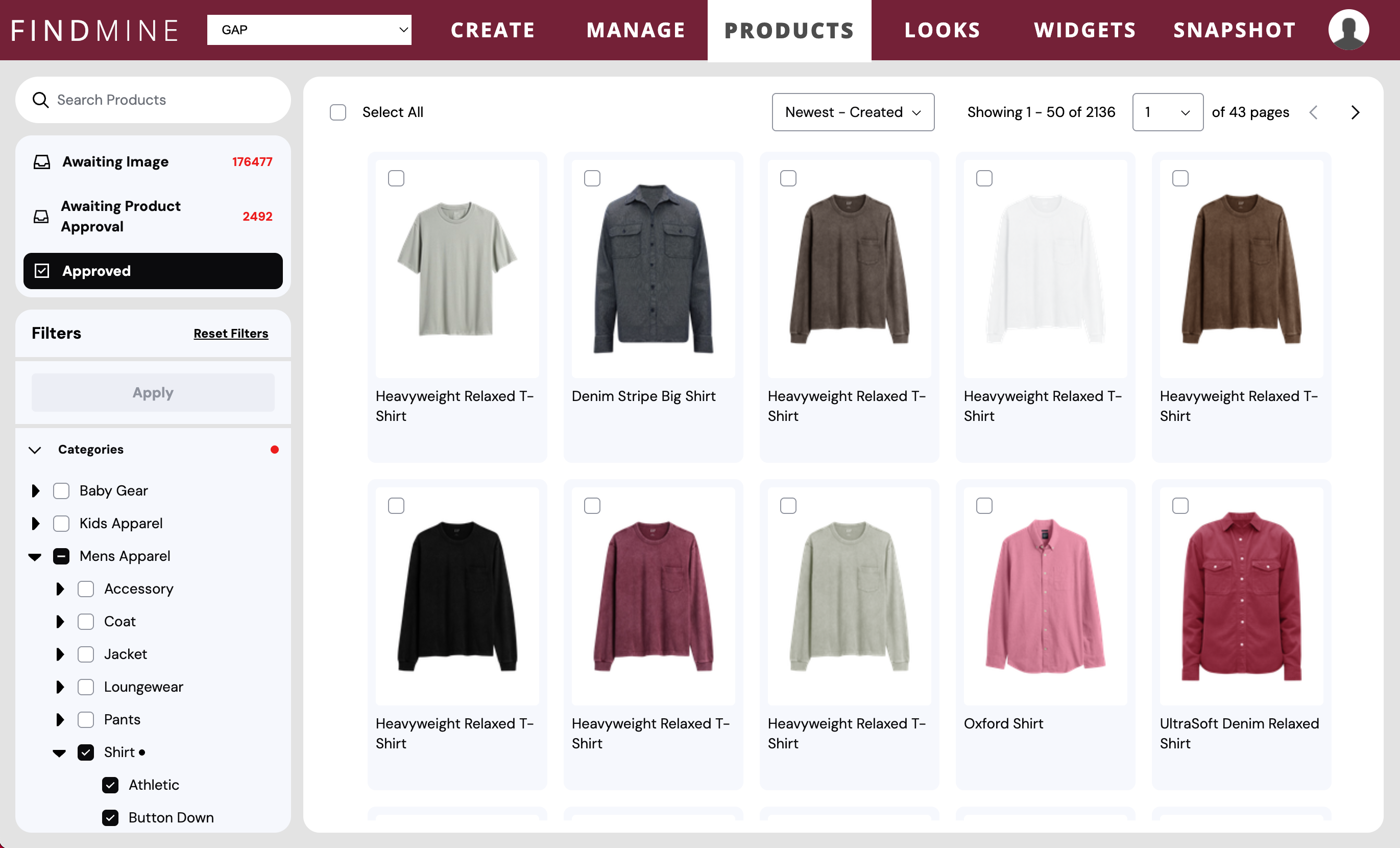Switch to the CREATE tab

[x=493, y=30]
